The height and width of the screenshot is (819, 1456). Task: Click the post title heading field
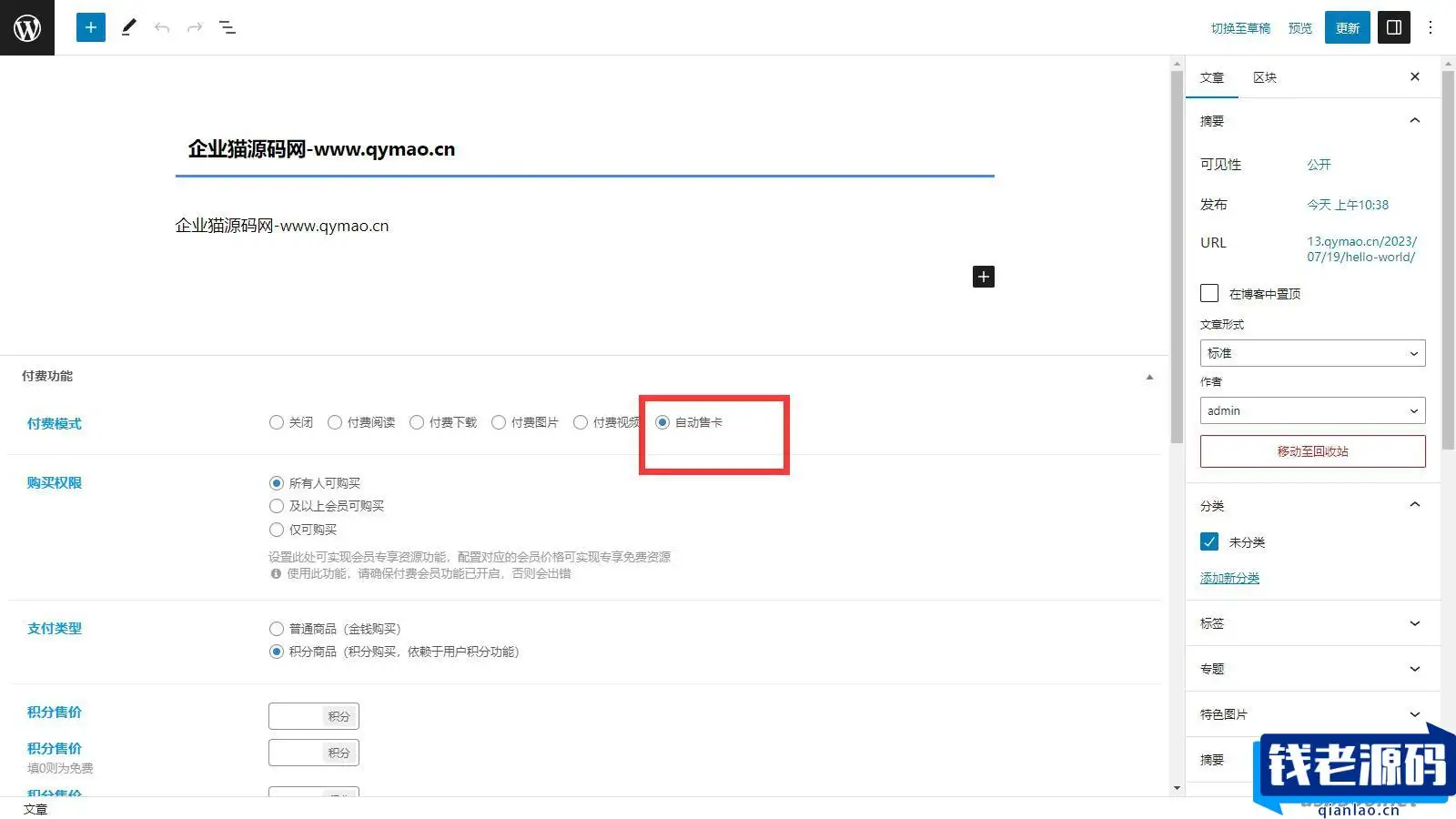pyautogui.click(x=585, y=149)
